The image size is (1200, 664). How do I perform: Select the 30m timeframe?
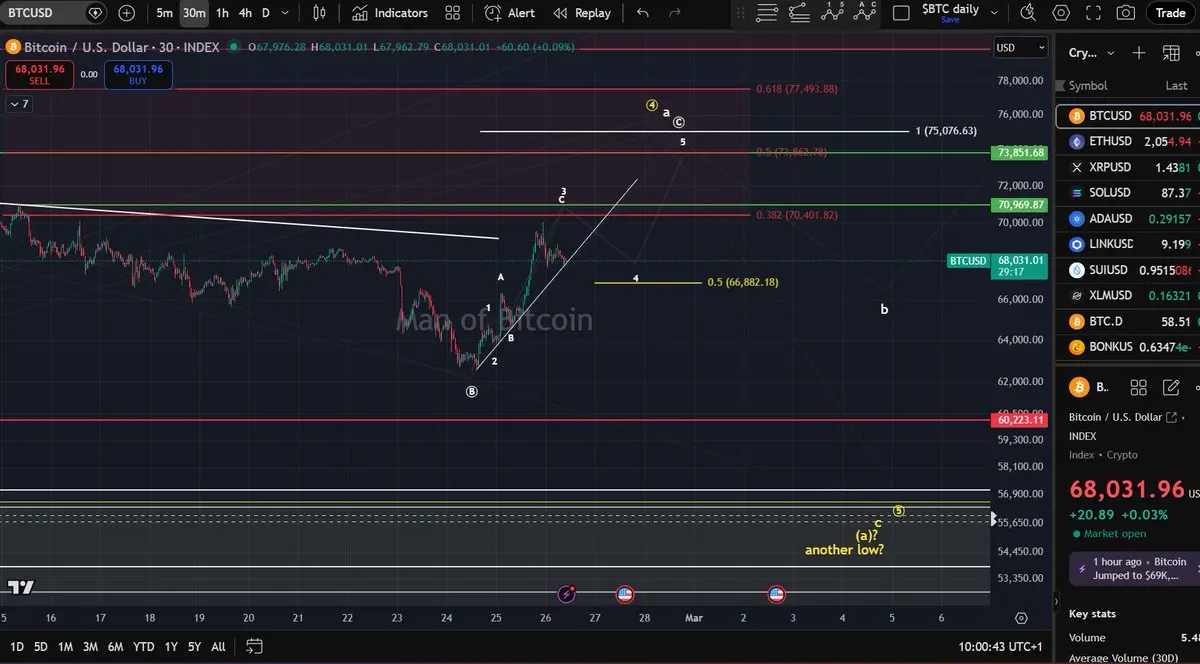click(194, 13)
